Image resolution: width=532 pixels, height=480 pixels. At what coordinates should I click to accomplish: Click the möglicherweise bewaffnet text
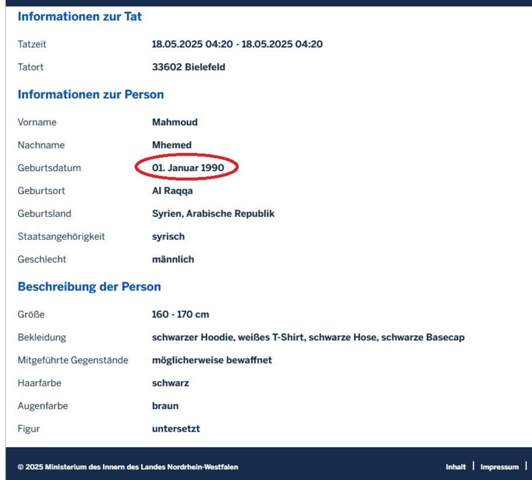pyautogui.click(x=212, y=360)
